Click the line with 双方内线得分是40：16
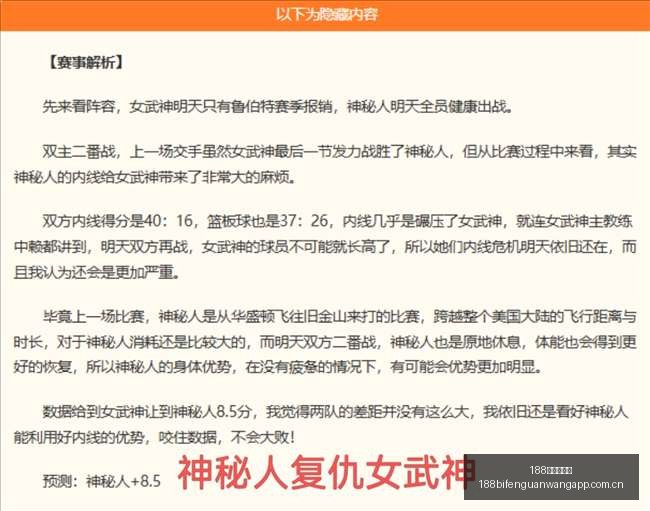 [x=338, y=221]
